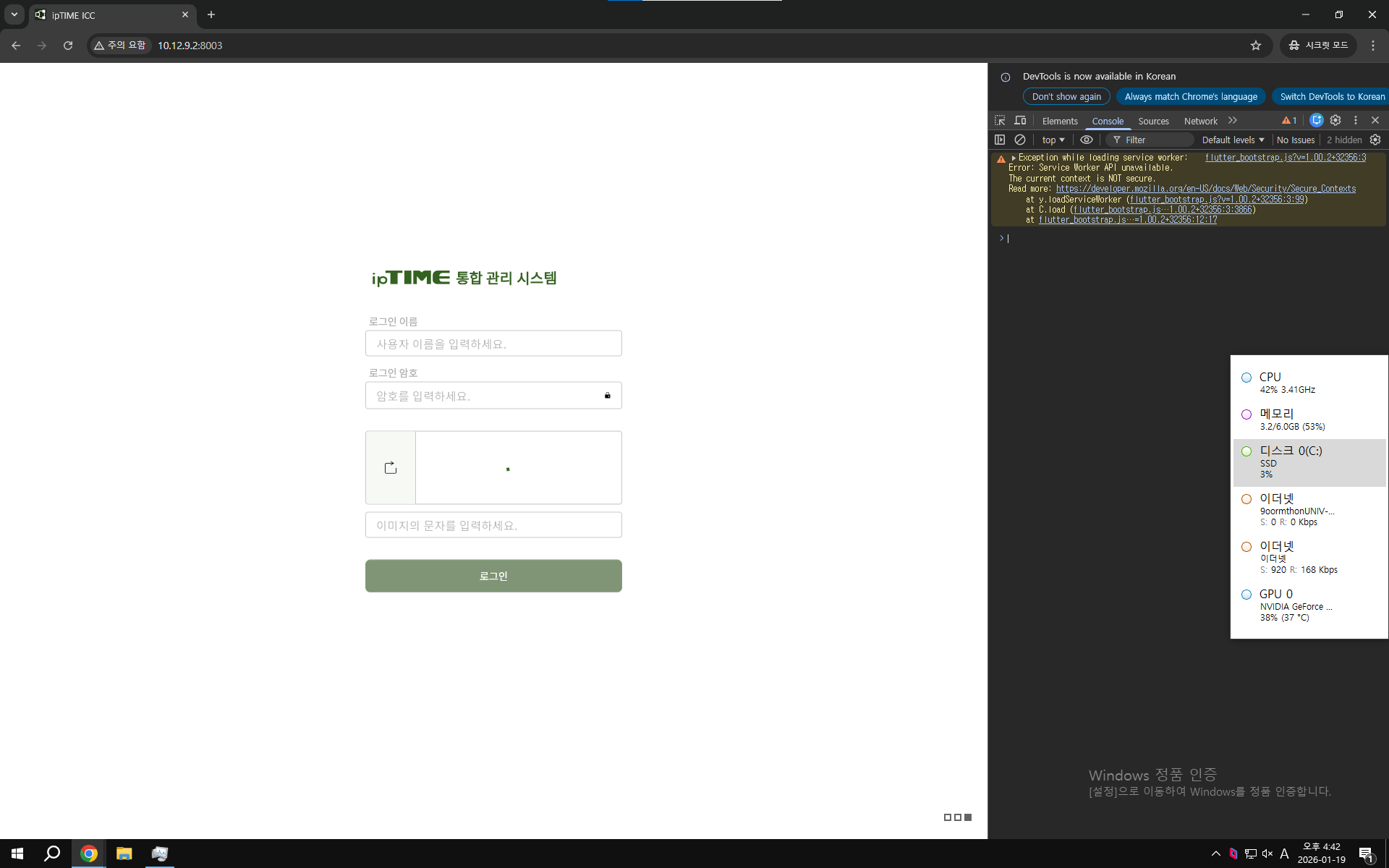Select 메모리 in the performance widget
Image resolution: width=1389 pixels, height=868 pixels.
1309,420
